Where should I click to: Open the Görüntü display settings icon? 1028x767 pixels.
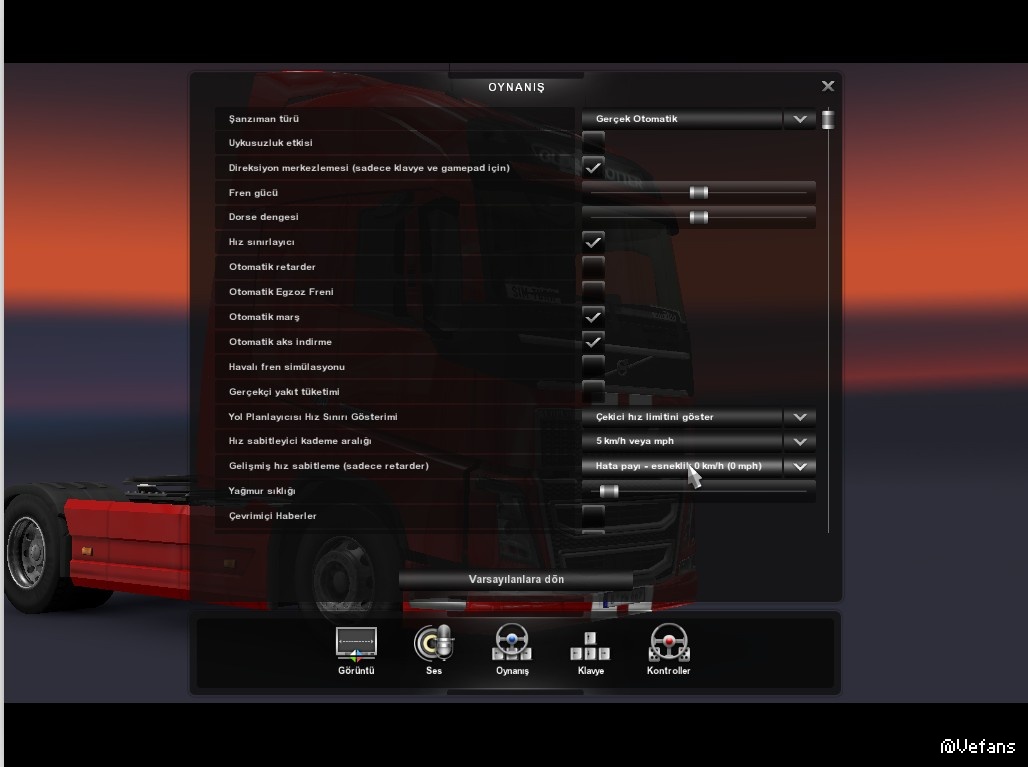356,650
